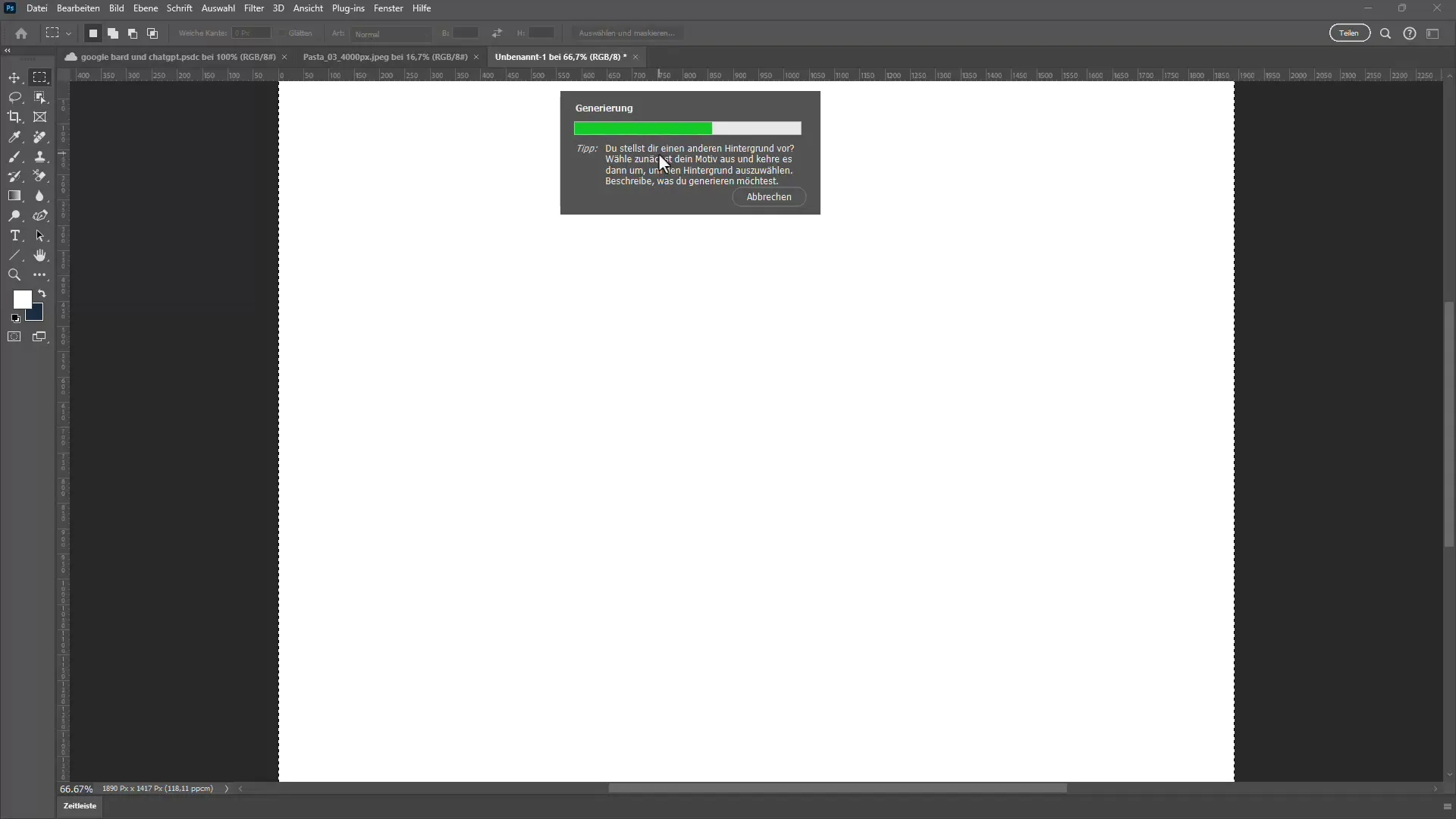Switch to Unbenannt-1 tab
Image resolution: width=1456 pixels, height=819 pixels.
(560, 56)
